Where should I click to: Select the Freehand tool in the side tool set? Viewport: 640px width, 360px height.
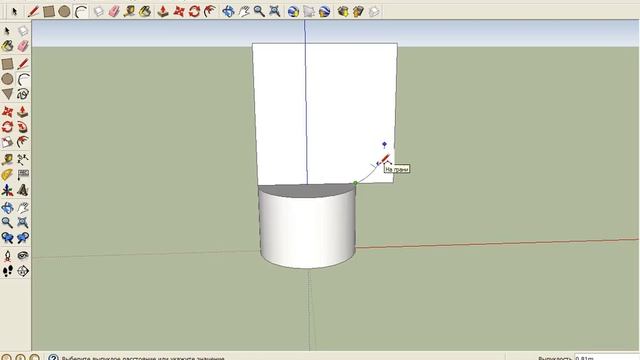tap(23, 94)
